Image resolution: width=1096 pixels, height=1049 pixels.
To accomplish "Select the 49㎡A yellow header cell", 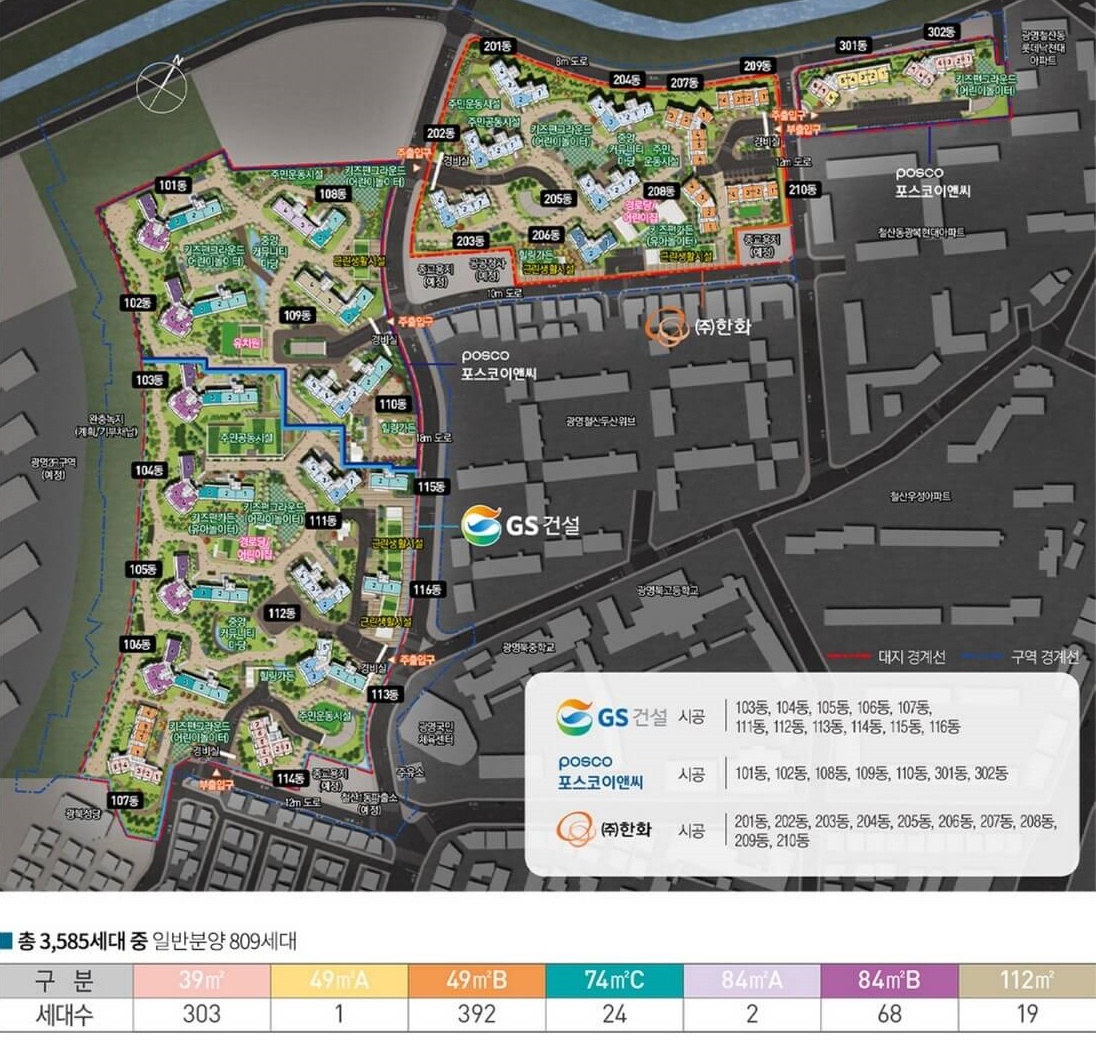I will click(x=339, y=980).
